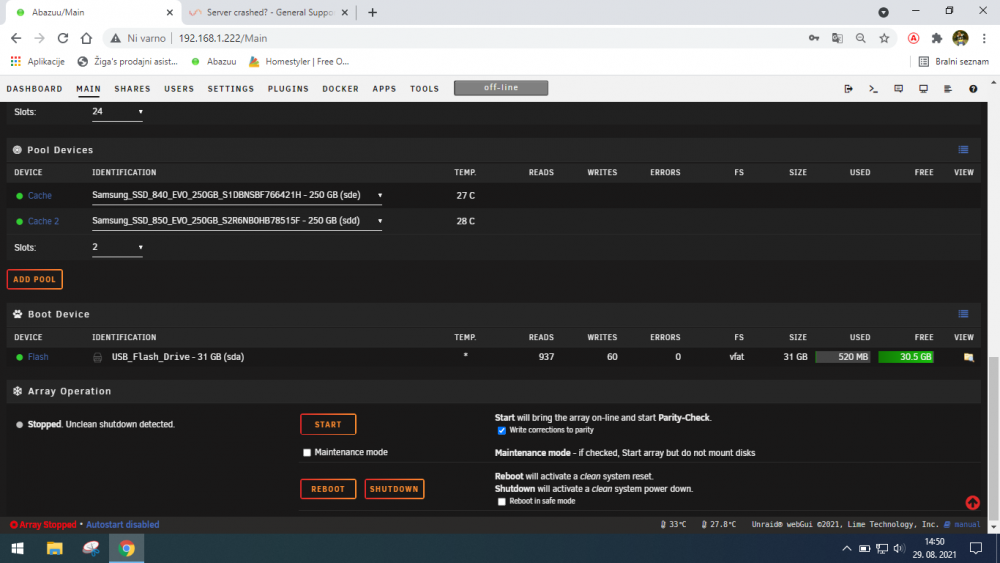Click Flash used 520 MB bar
The image size is (1000, 563).
pyautogui.click(x=842, y=357)
